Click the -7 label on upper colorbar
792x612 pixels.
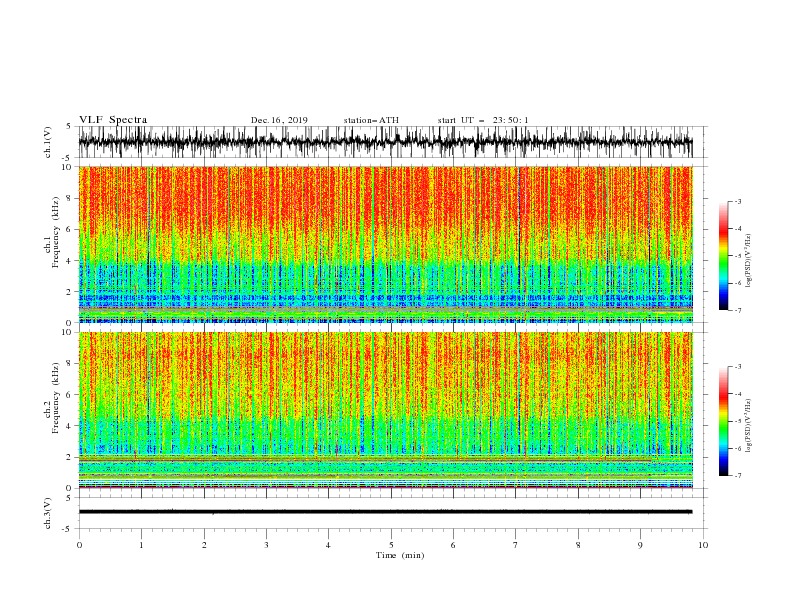[x=738, y=311]
